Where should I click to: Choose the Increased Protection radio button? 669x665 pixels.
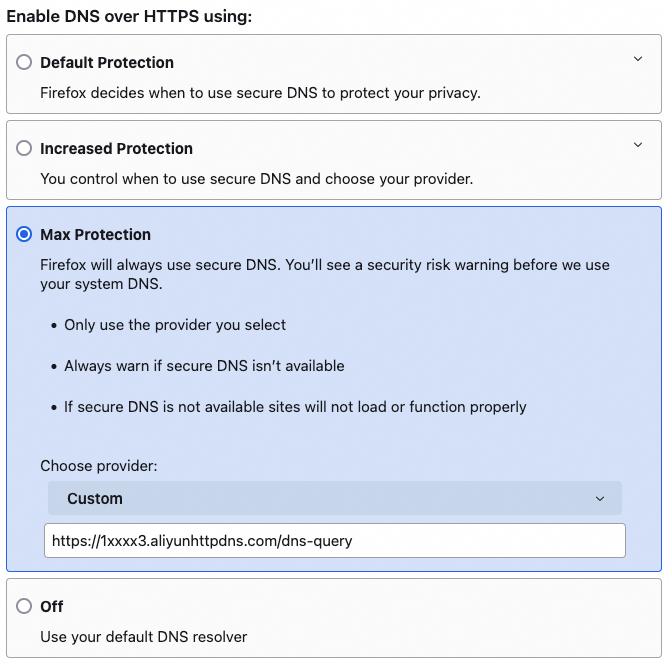click(x=24, y=148)
